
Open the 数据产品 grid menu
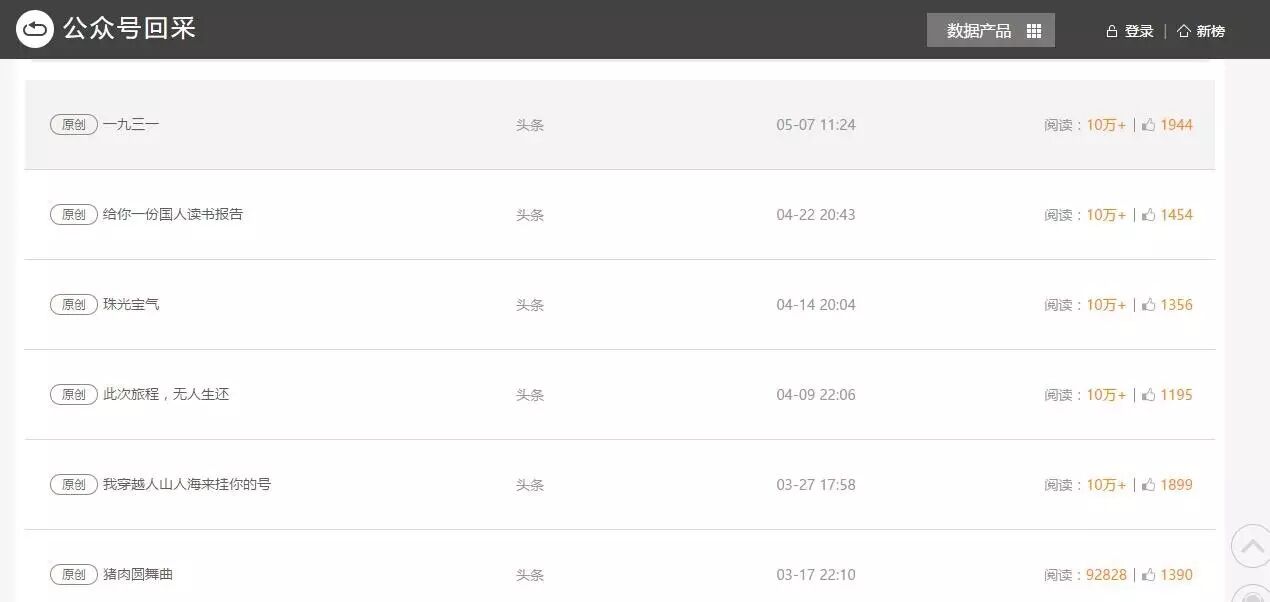pos(990,30)
